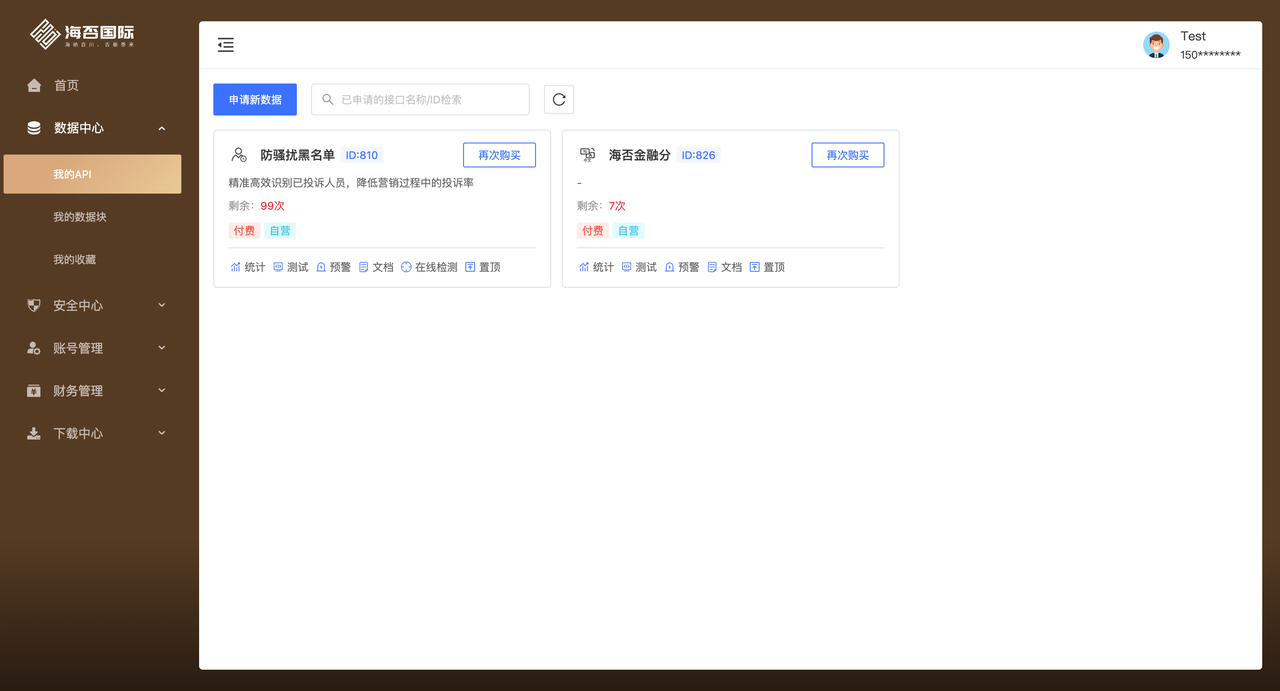This screenshot has width=1280, height=691.
Task: Open 在线检测 for 防骚扰黑名单
Action: click(x=429, y=267)
